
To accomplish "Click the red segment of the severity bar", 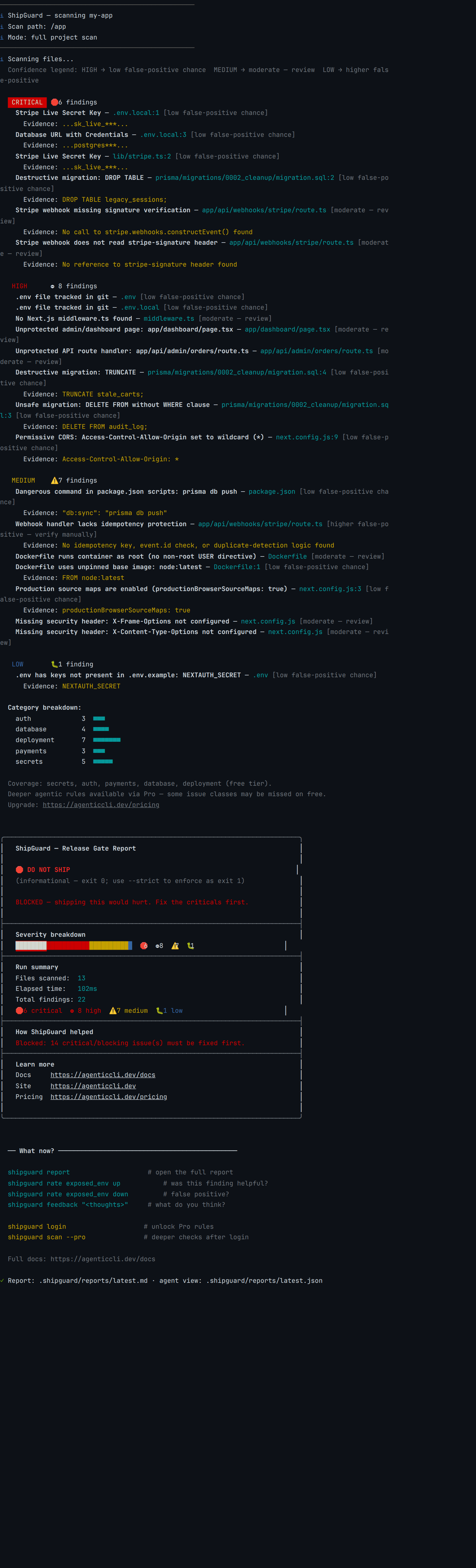I will [68, 945].
